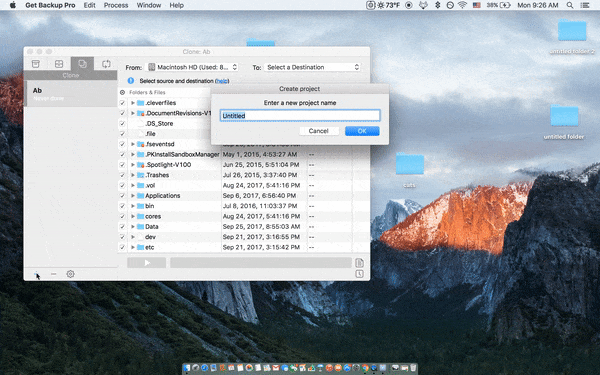
Task: Open the log document icon
Action: click(359, 263)
